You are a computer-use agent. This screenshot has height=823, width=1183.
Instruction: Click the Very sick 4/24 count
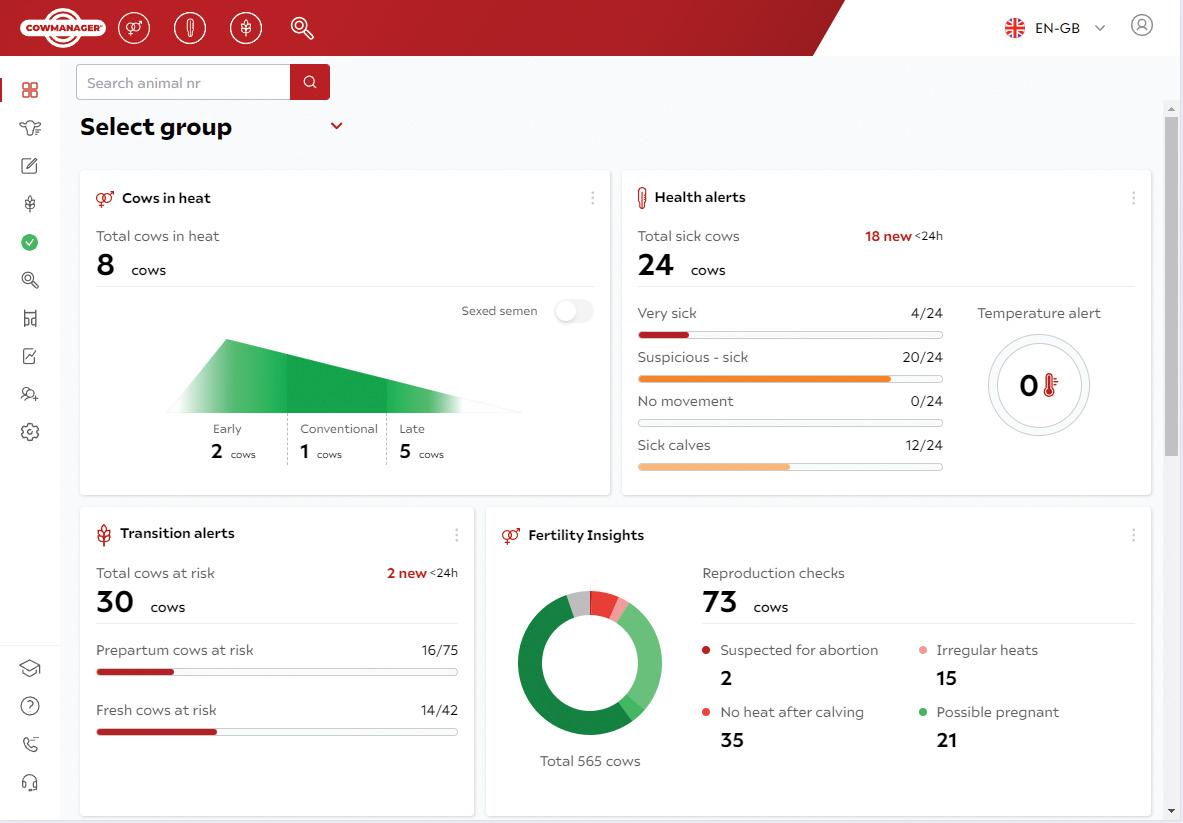(926, 313)
